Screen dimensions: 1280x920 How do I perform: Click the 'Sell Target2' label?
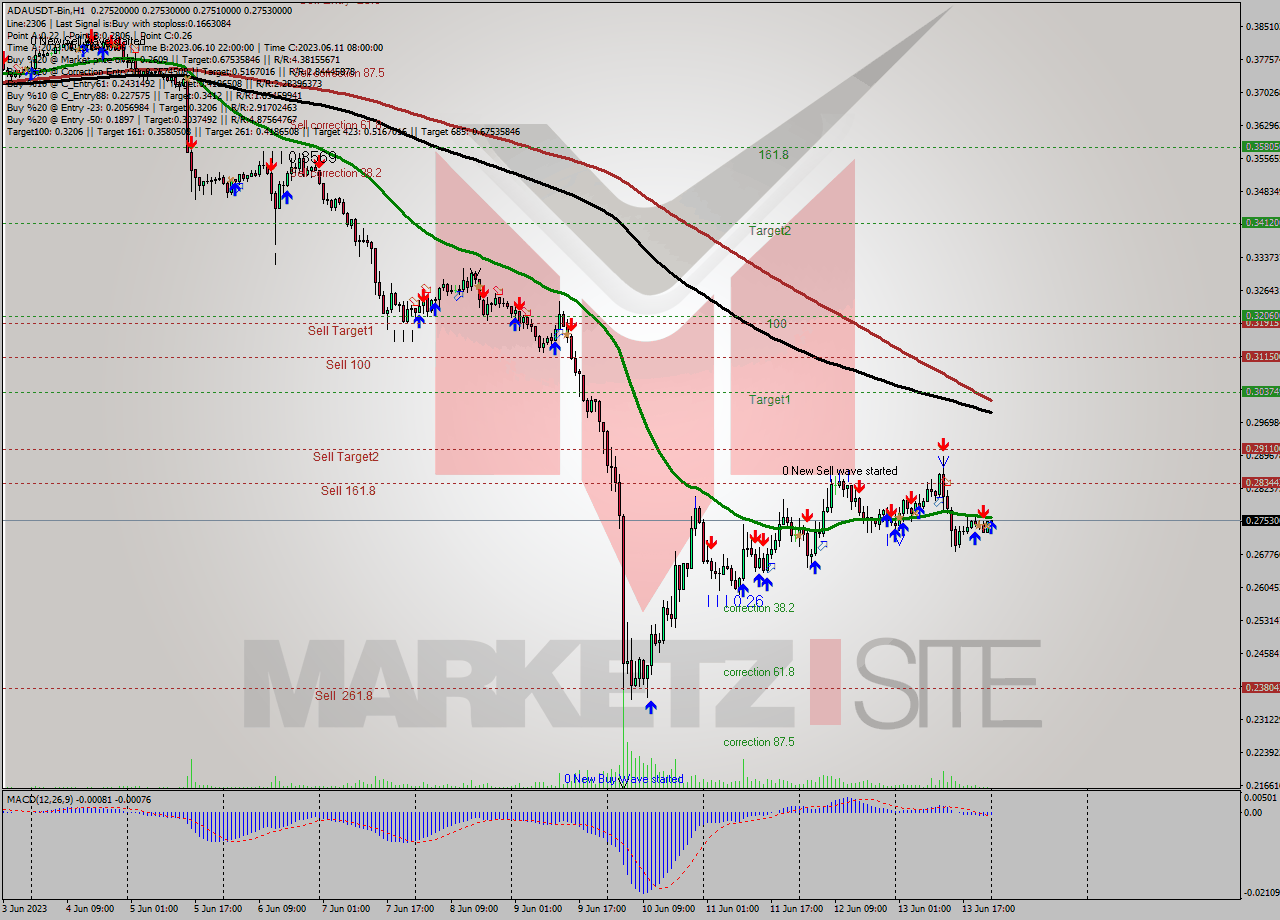pos(345,457)
